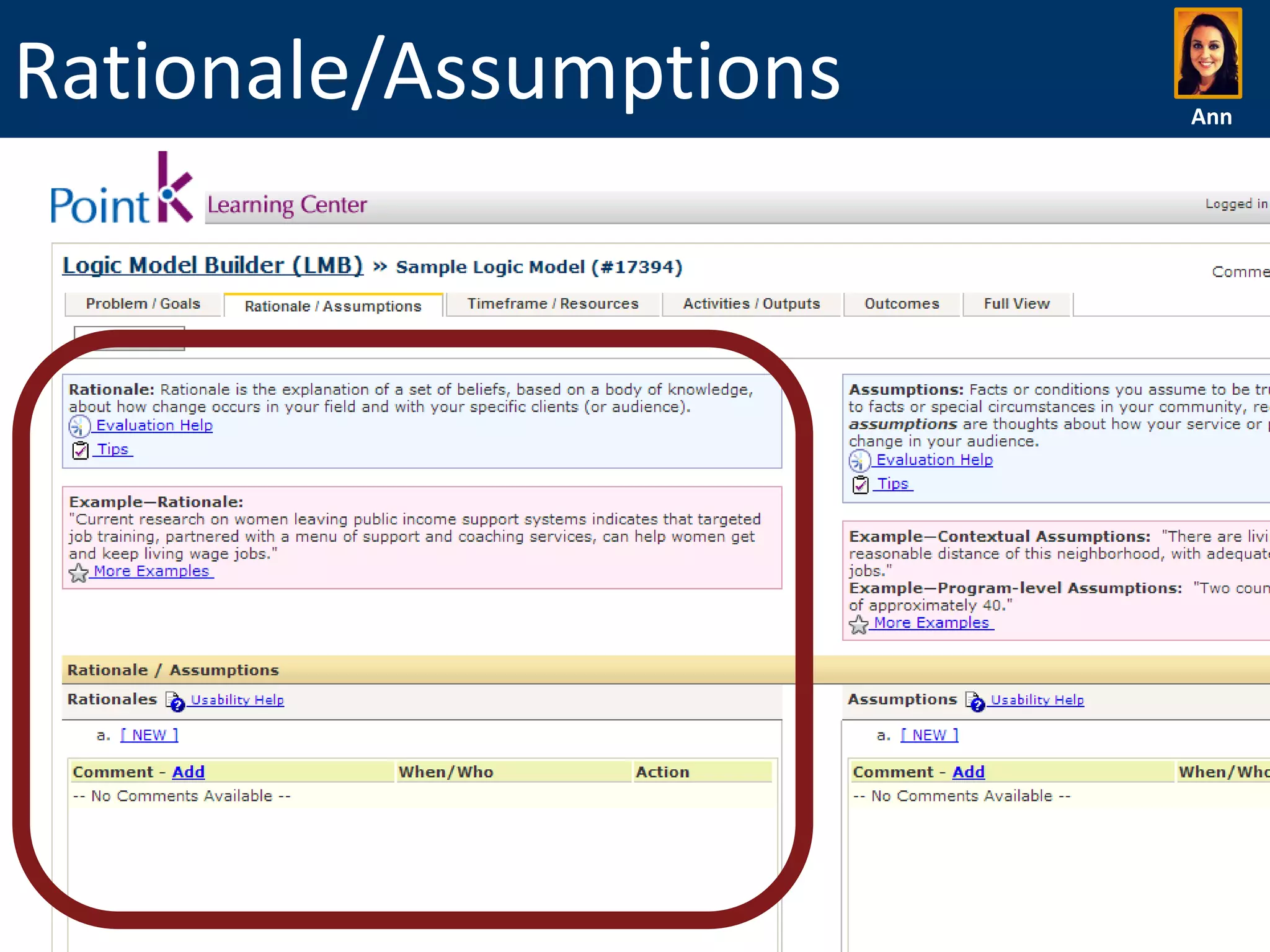Open the Logic Model Builder (LMB) link

pyautogui.click(x=213, y=266)
